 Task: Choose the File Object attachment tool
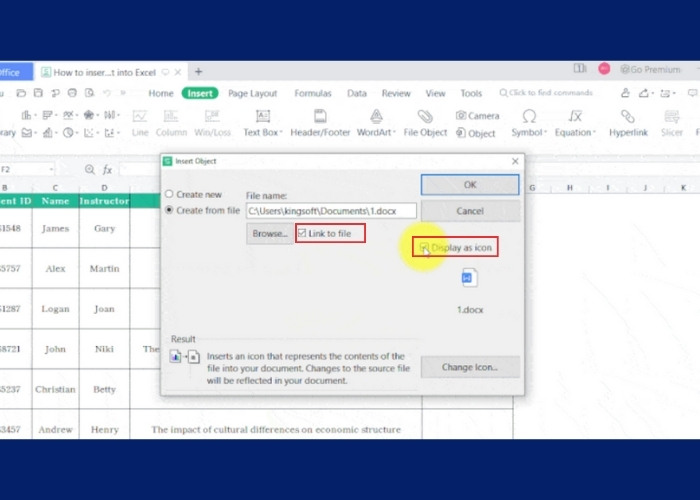(x=425, y=123)
